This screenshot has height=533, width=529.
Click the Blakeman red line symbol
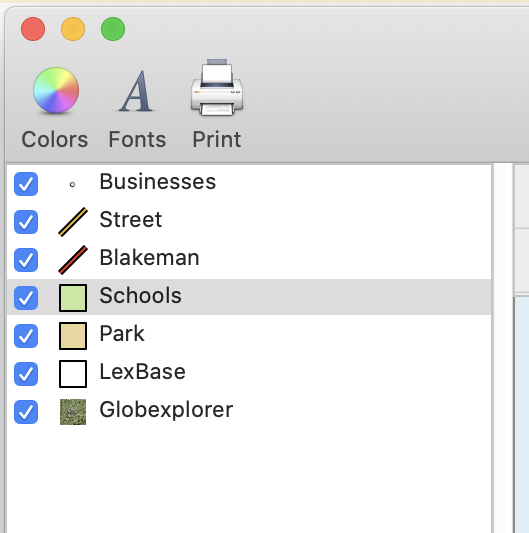coord(73,260)
